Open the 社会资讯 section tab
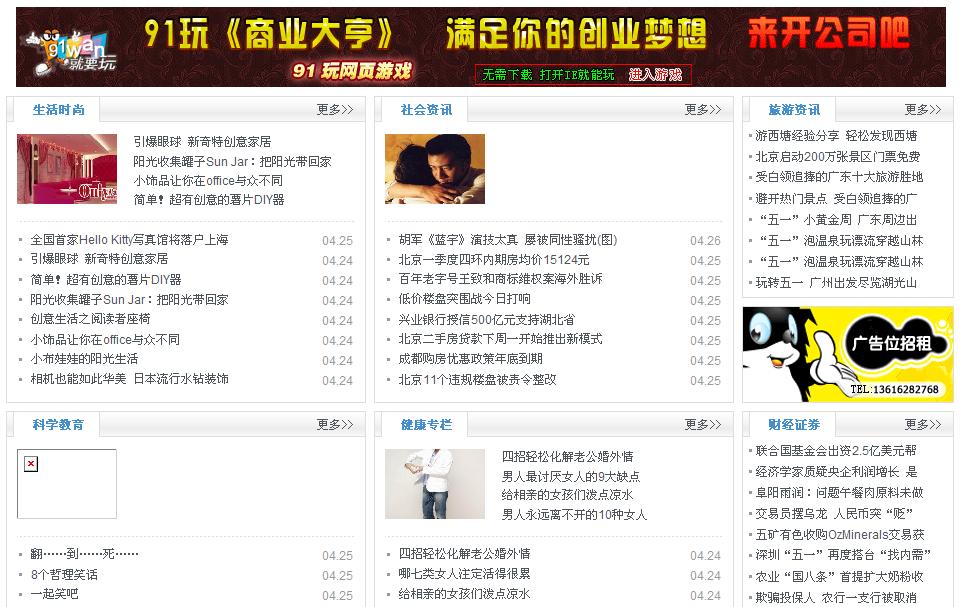The height and width of the screenshot is (607, 970). pyautogui.click(x=426, y=110)
